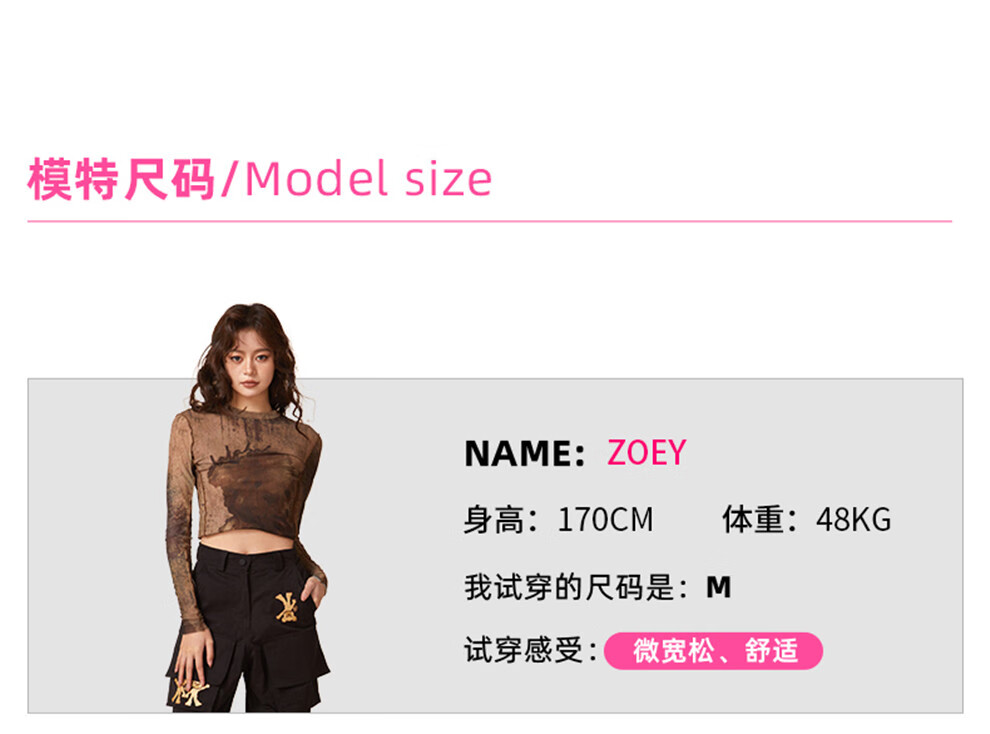Click the gold figure logo on the pants leg bottom
The image size is (990, 734).
[189, 693]
